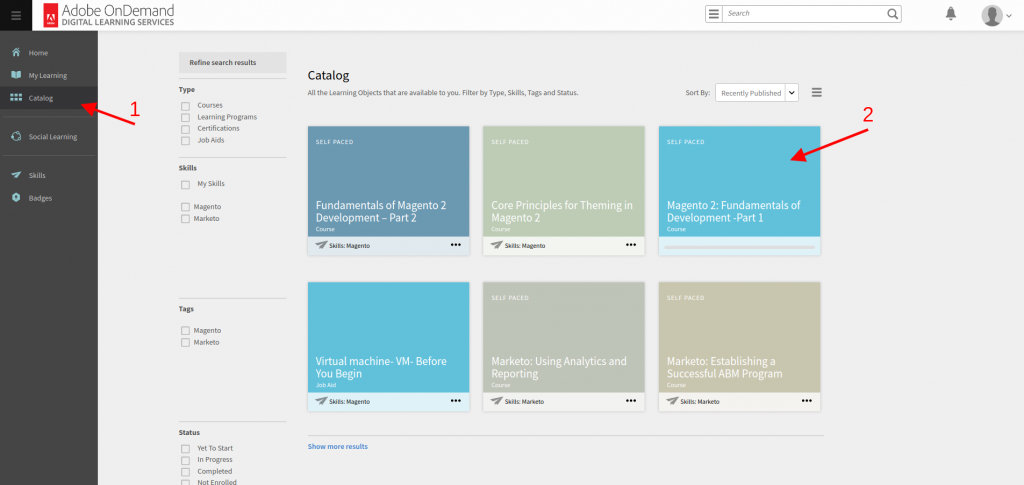Click progress bar on Magento 2 Part 1 card
Screen dimensions: 1024x485
click(x=739, y=247)
